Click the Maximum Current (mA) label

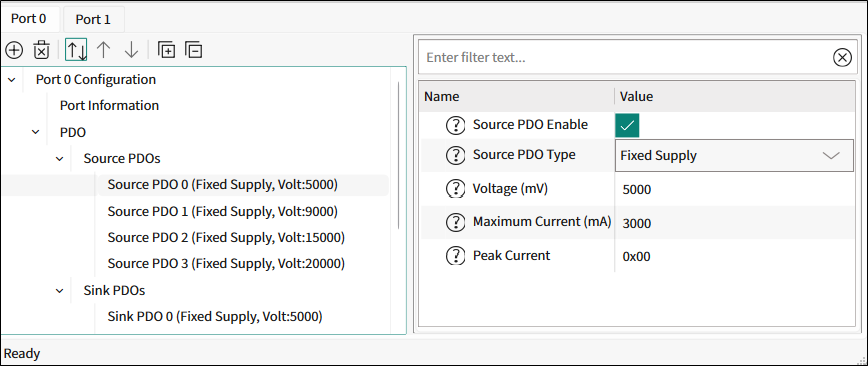pos(542,223)
